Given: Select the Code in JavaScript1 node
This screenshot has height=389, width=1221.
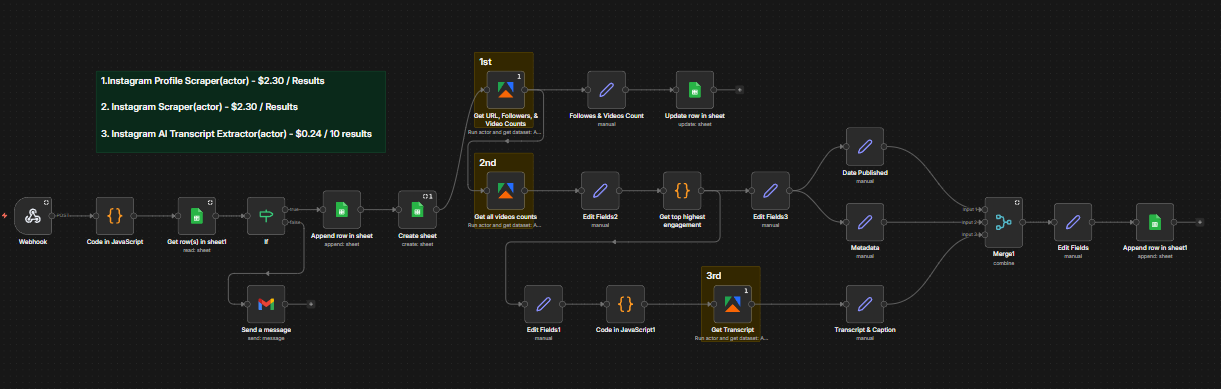Looking at the screenshot, I should pyautogui.click(x=625, y=303).
